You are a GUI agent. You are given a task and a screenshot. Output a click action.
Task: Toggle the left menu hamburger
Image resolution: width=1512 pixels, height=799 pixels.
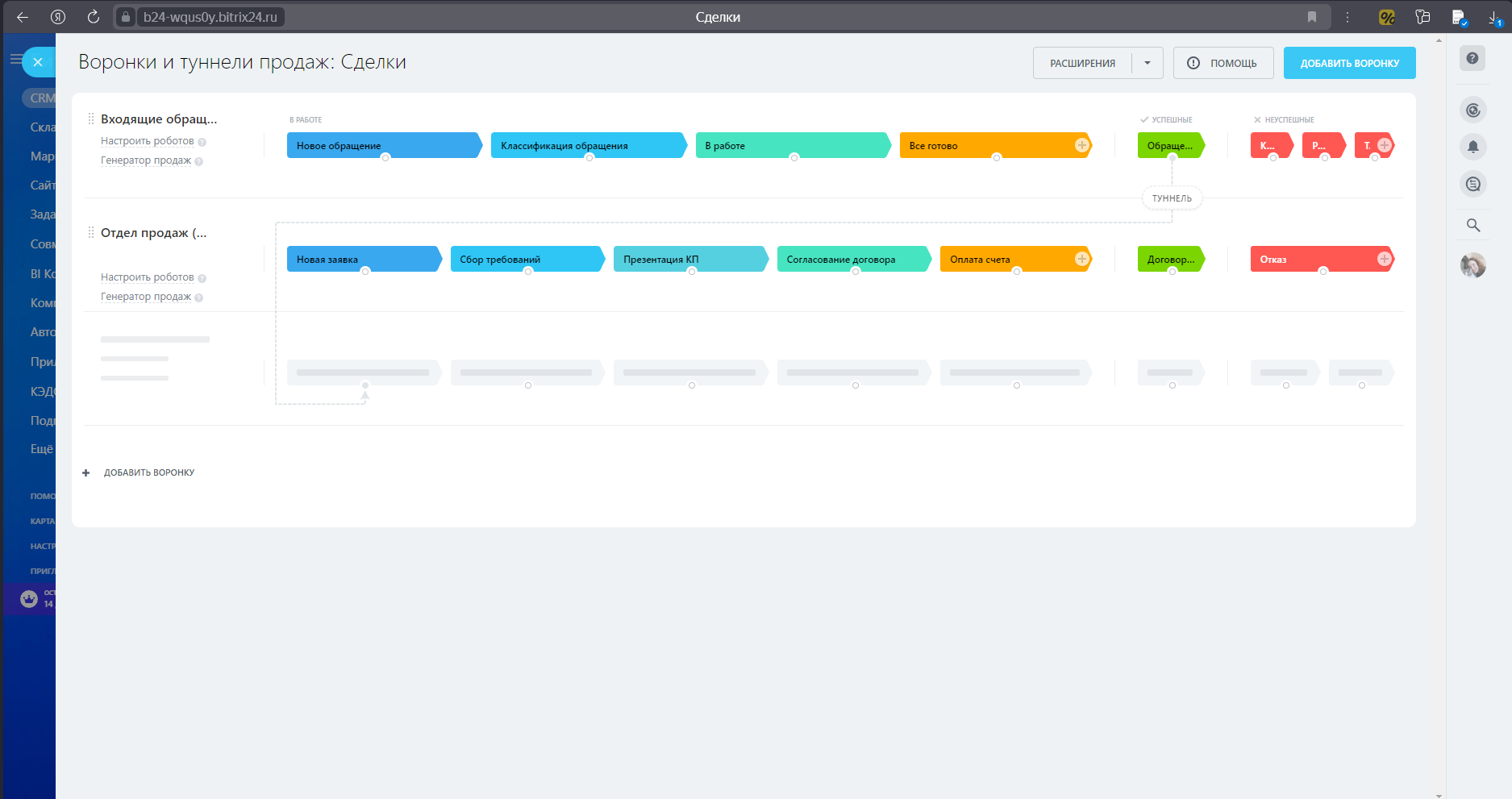pyautogui.click(x=15, y=59)
